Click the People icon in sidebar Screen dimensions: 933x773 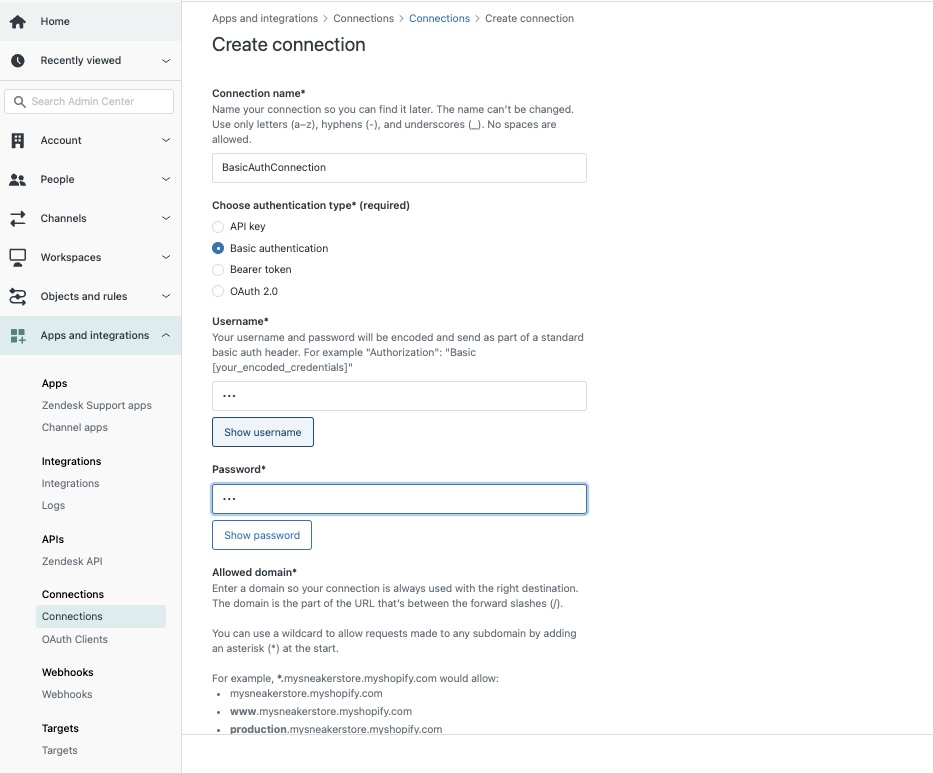pos(18,180)
